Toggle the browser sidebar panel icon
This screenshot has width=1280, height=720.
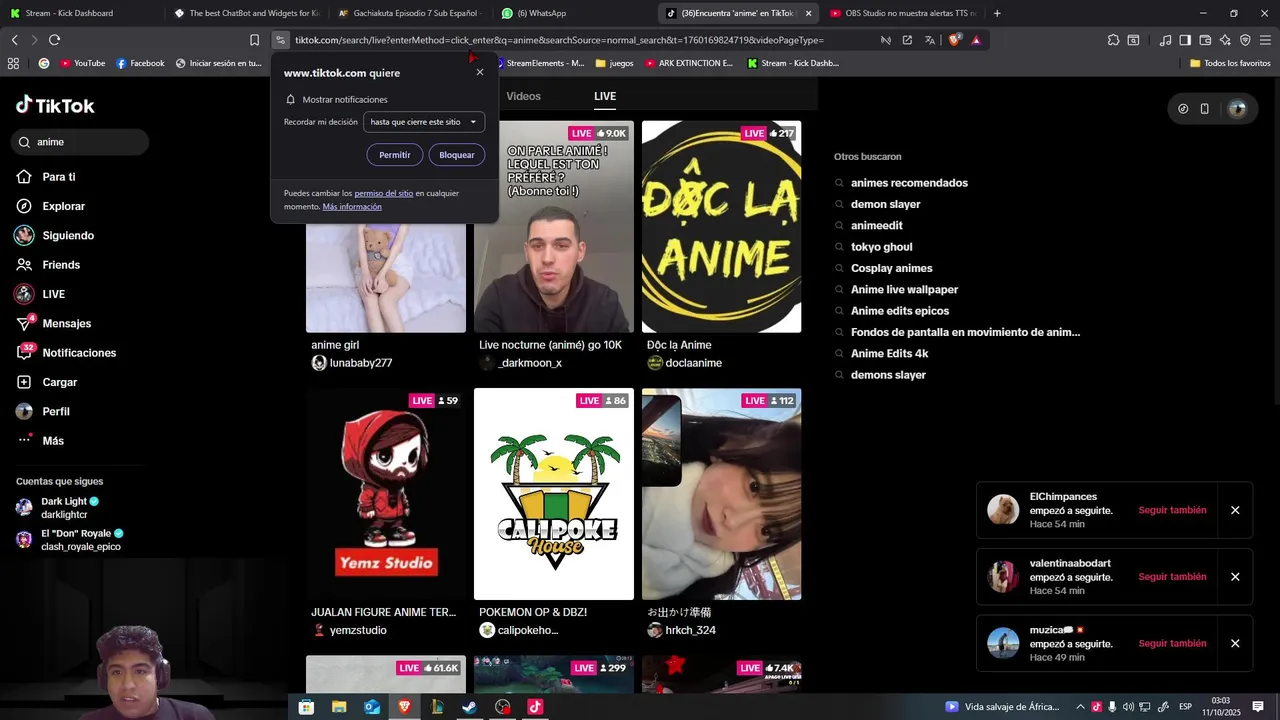tap(1185, 40)
